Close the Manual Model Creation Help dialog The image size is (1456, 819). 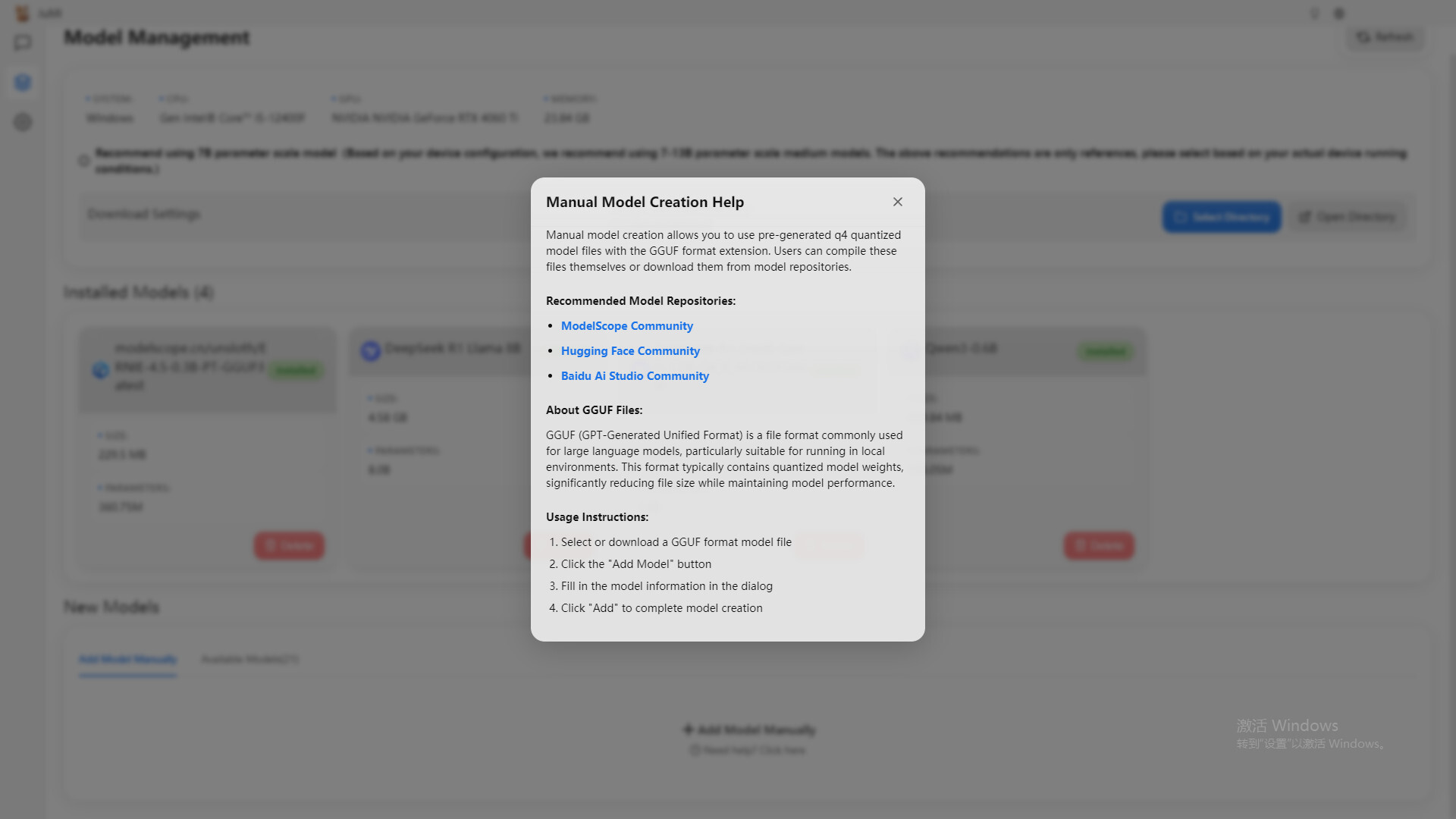(x=898, y=202)
